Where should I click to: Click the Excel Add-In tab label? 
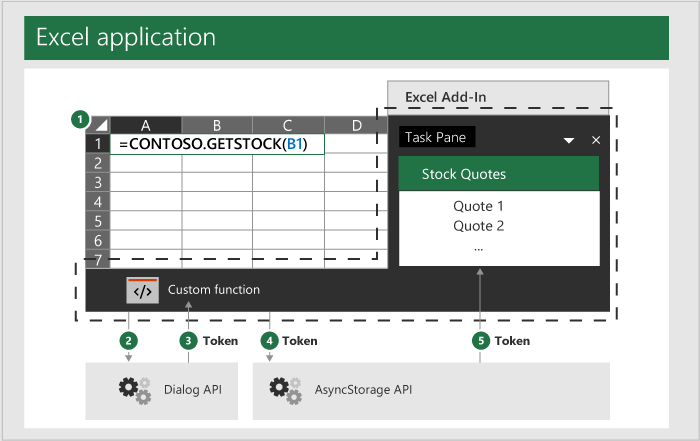[446, 97]
